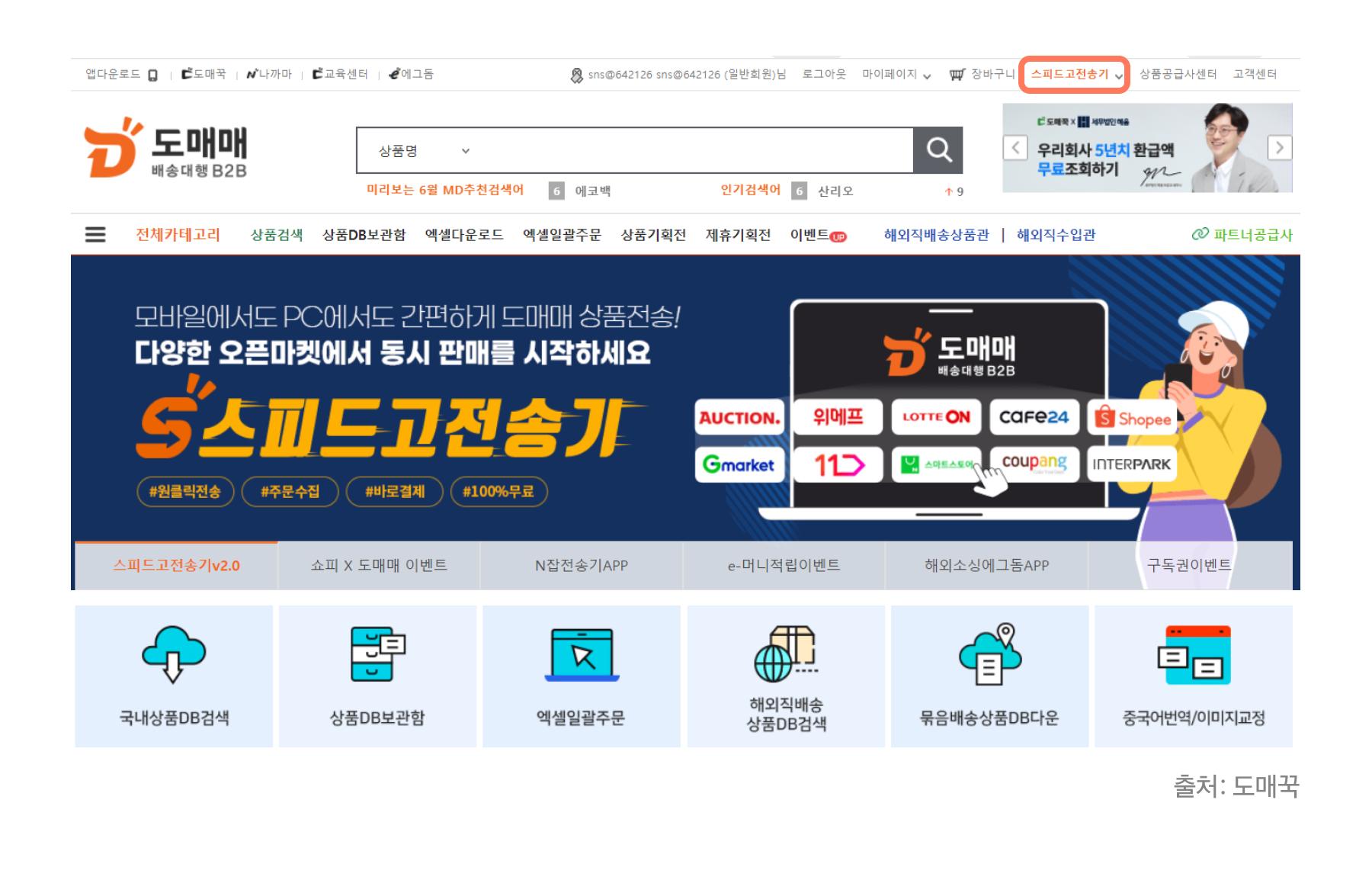Image resolution: width=1372 pixels, height=896 pixels.
Task: Open the hamburger all-categories menu icon
Action: [x=95, y=235]
